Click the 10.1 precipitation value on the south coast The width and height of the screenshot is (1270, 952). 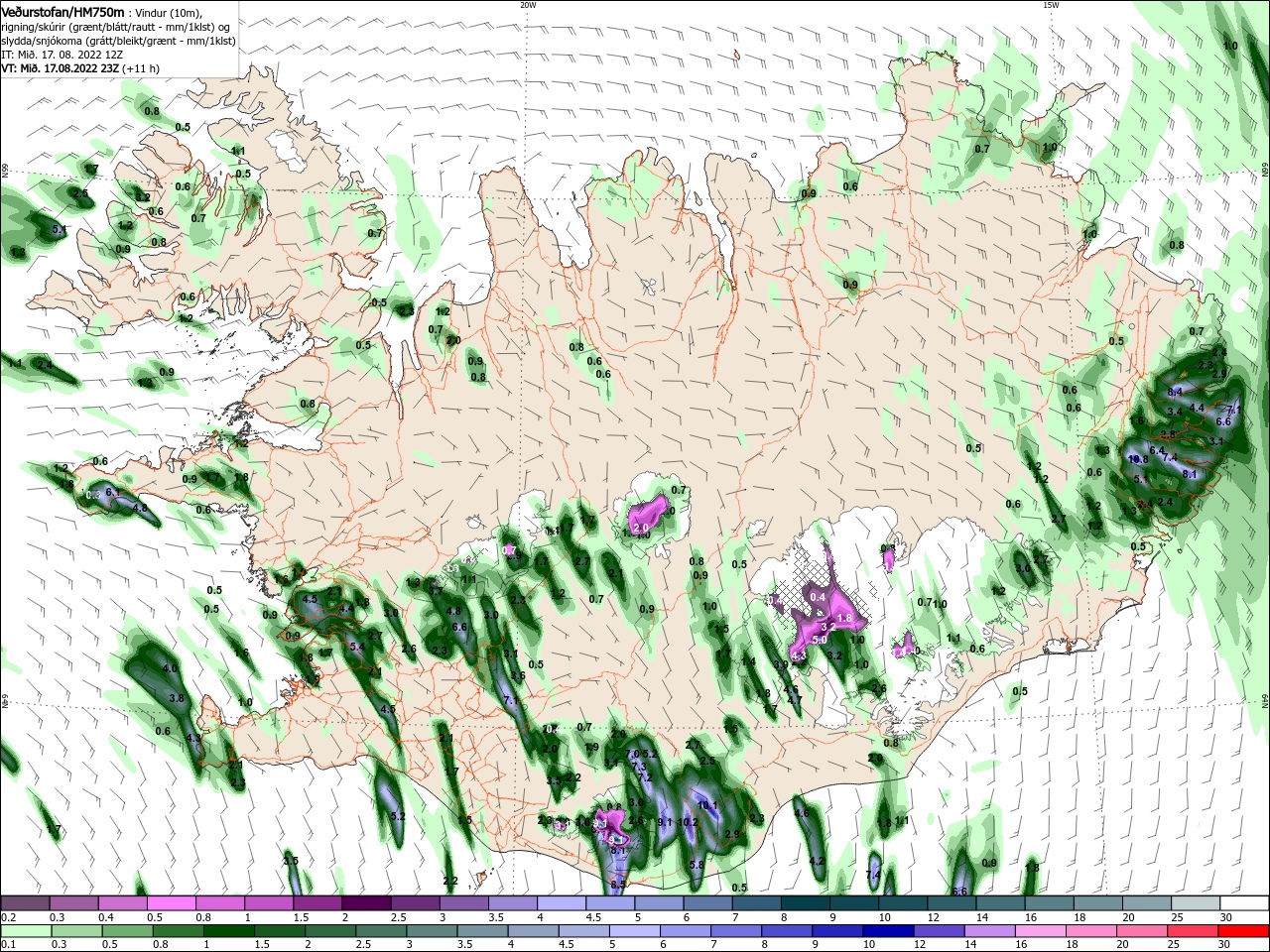click(x=708, y=806)
